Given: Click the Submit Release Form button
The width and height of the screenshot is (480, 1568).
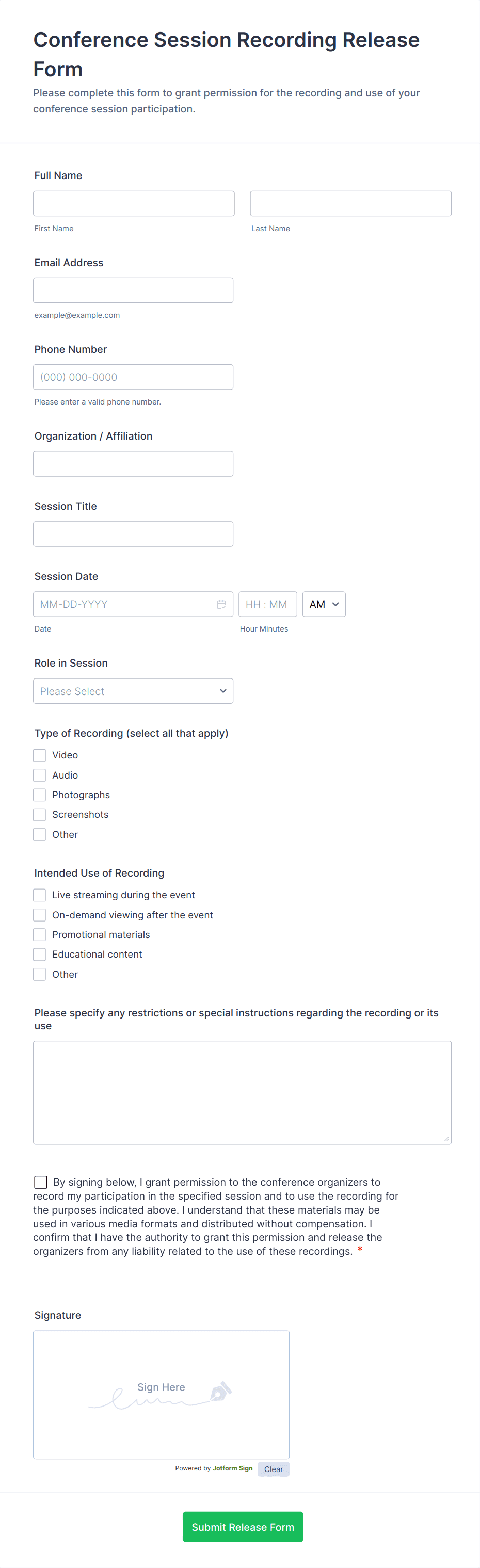Looking at the screenshot, I should (243, 1527).
